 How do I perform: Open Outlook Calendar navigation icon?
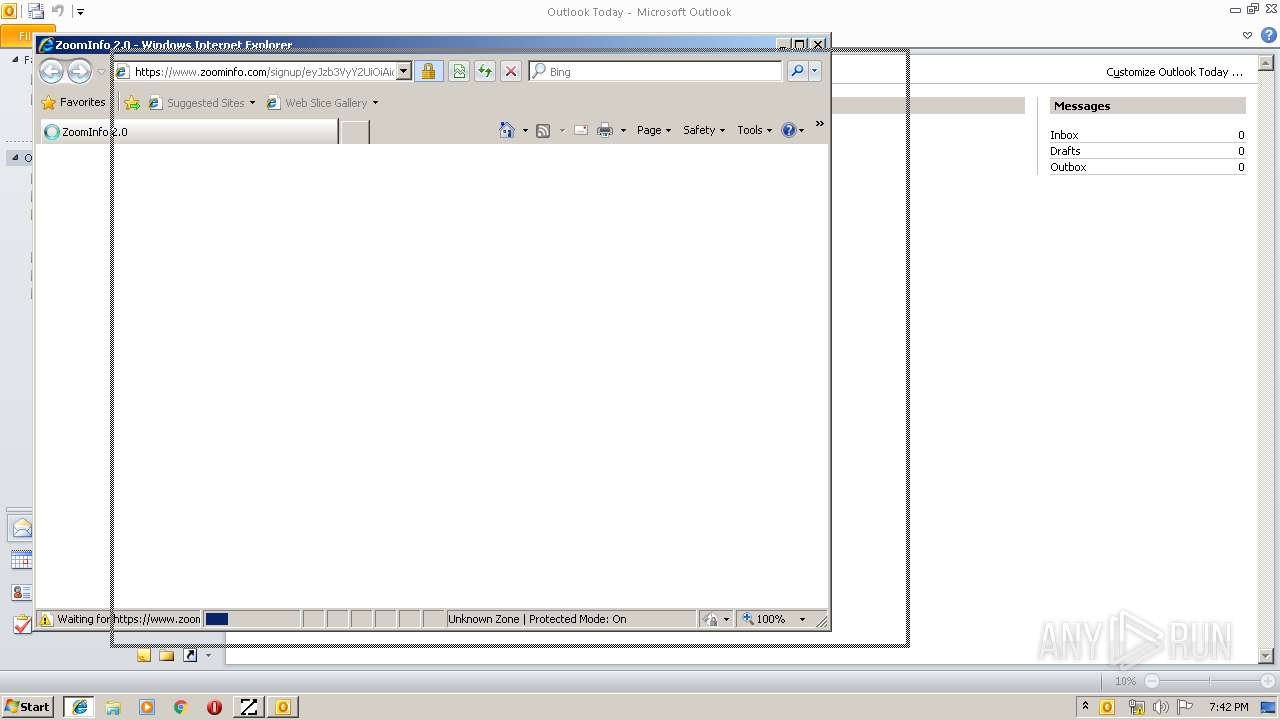pos(21,560)
